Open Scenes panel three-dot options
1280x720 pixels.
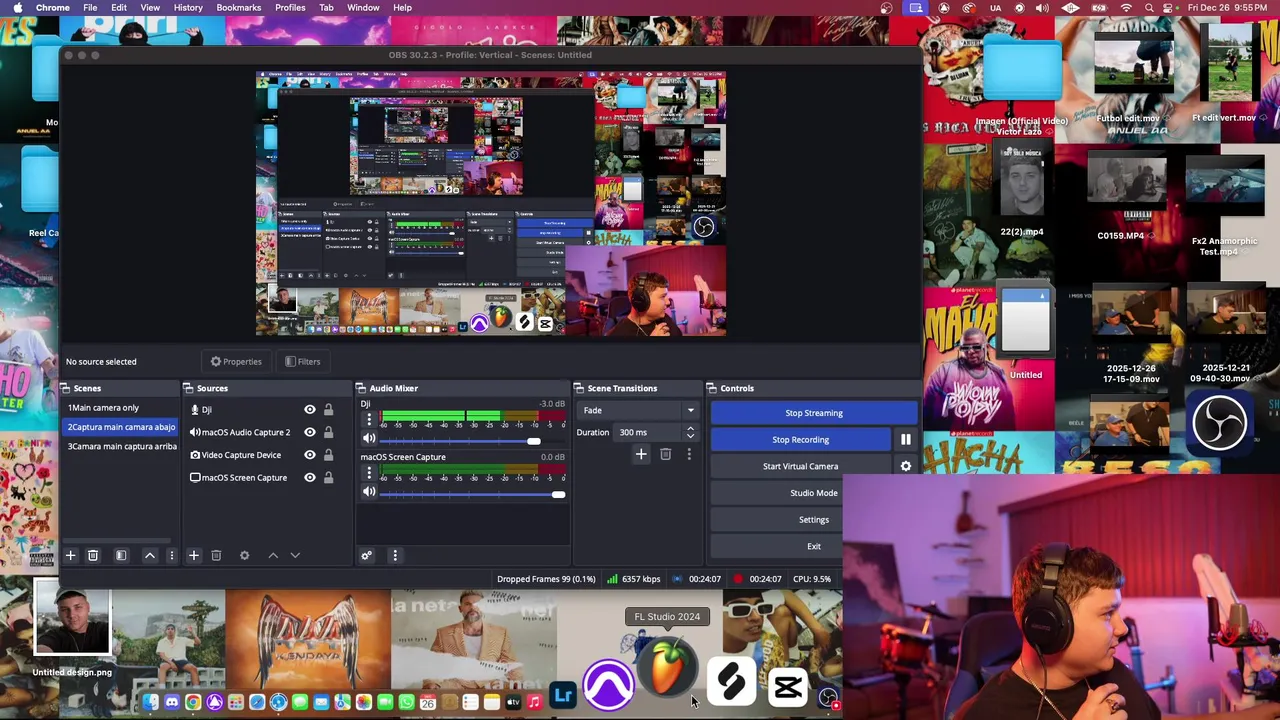(171, 555)
